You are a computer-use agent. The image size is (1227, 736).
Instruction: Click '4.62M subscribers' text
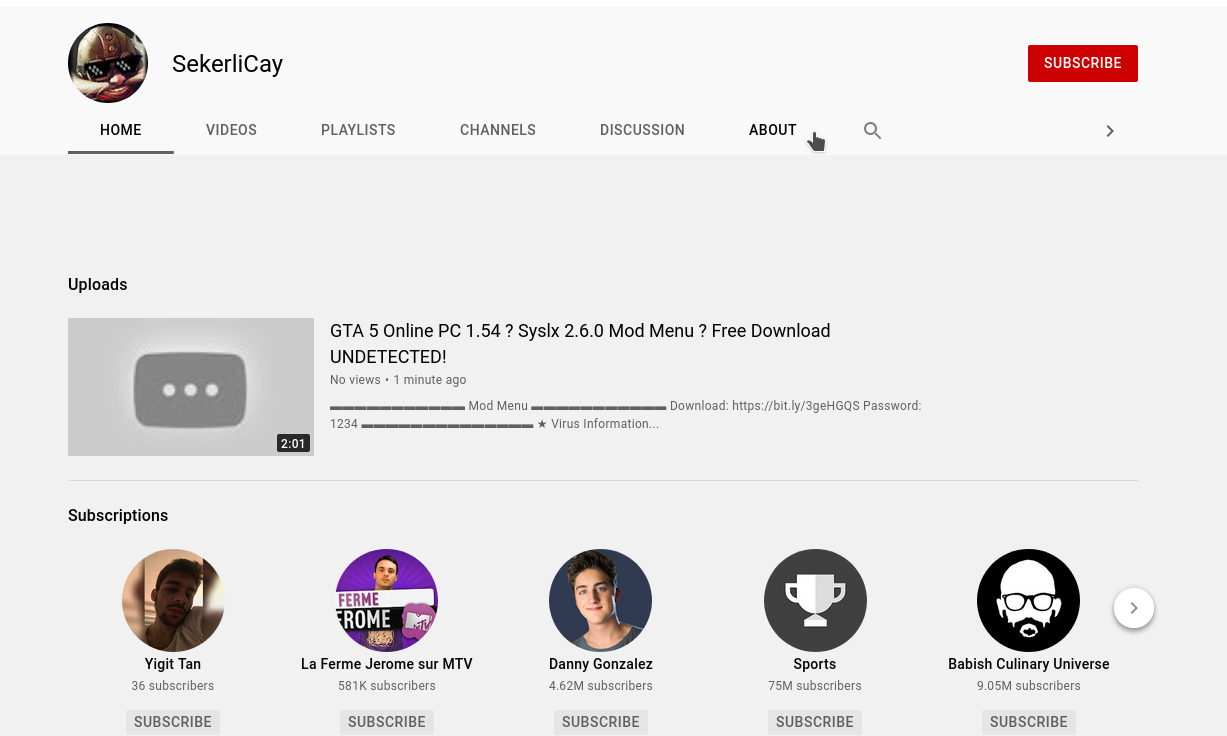click(601, 686)
